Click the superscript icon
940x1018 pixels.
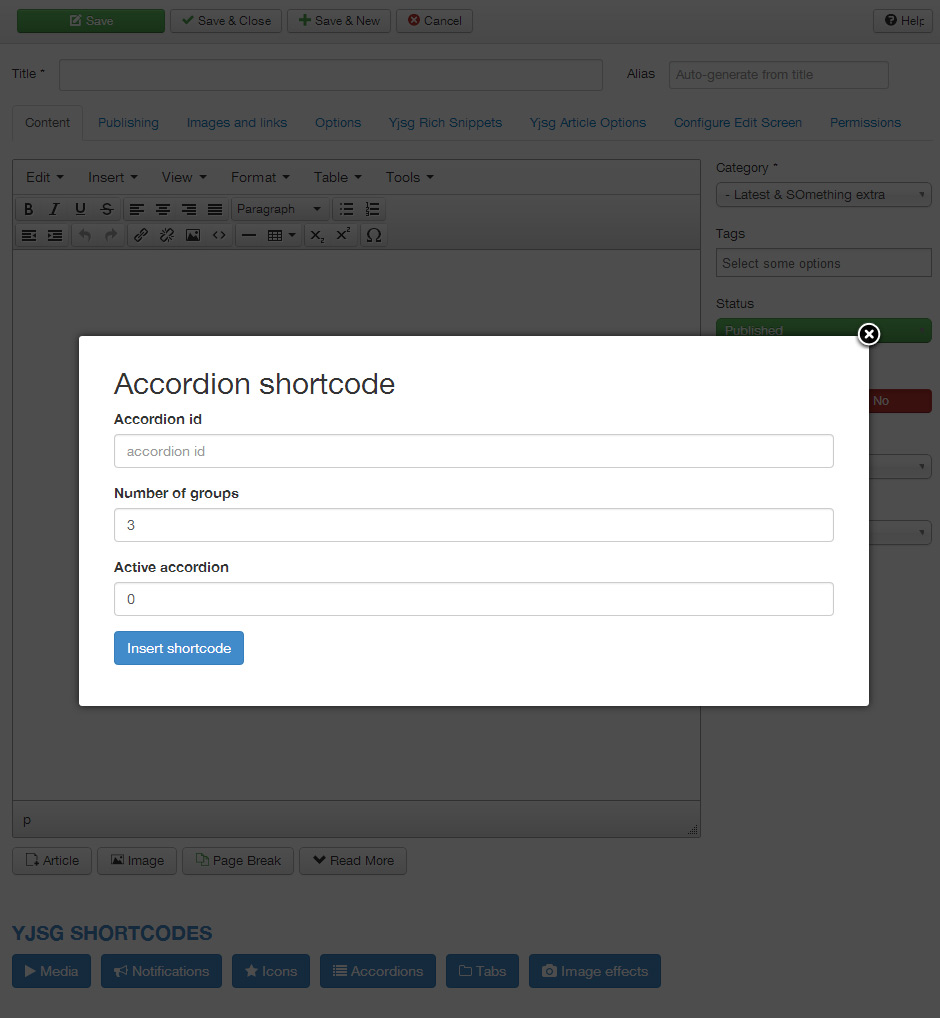(x=343, y=235)
